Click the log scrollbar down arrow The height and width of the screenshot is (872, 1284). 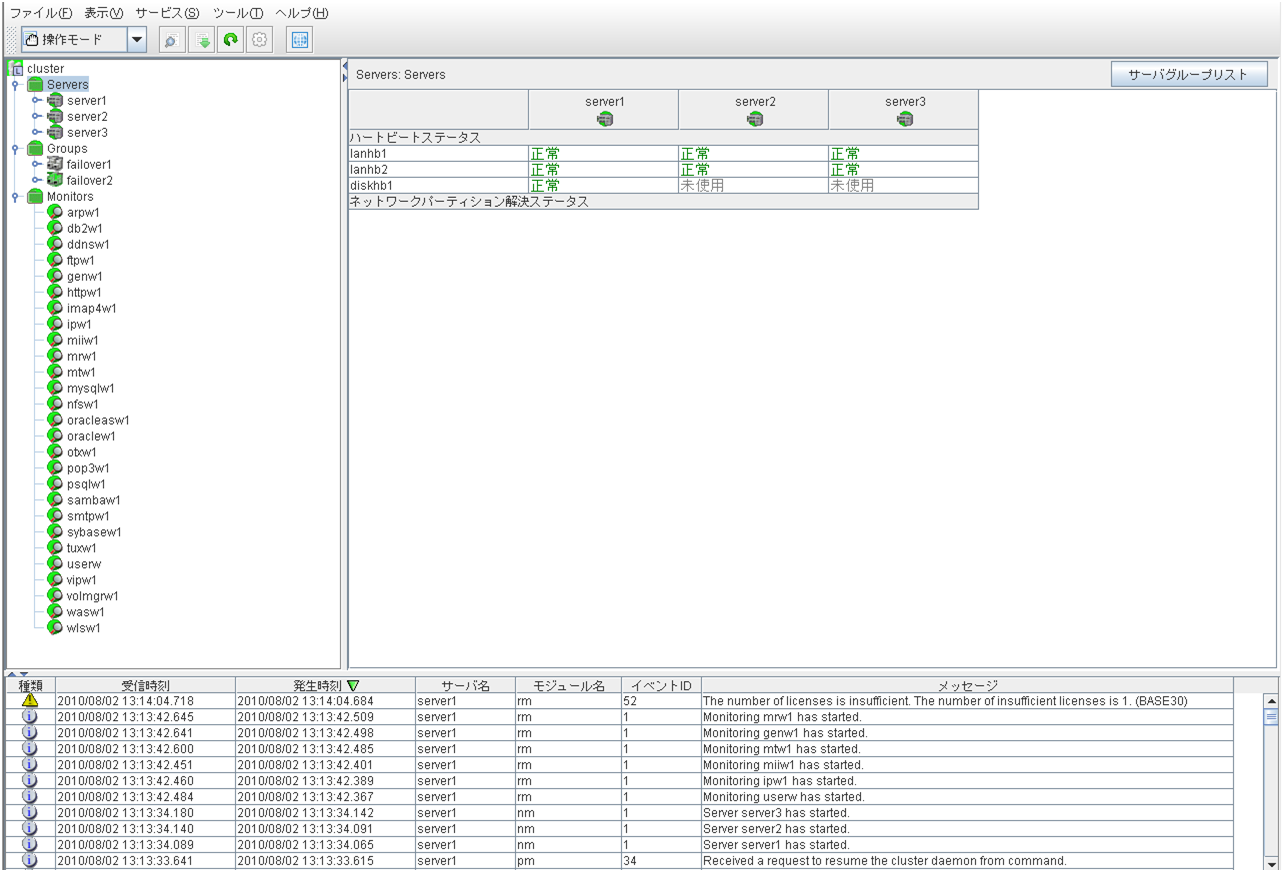(x=1272, y=863)
